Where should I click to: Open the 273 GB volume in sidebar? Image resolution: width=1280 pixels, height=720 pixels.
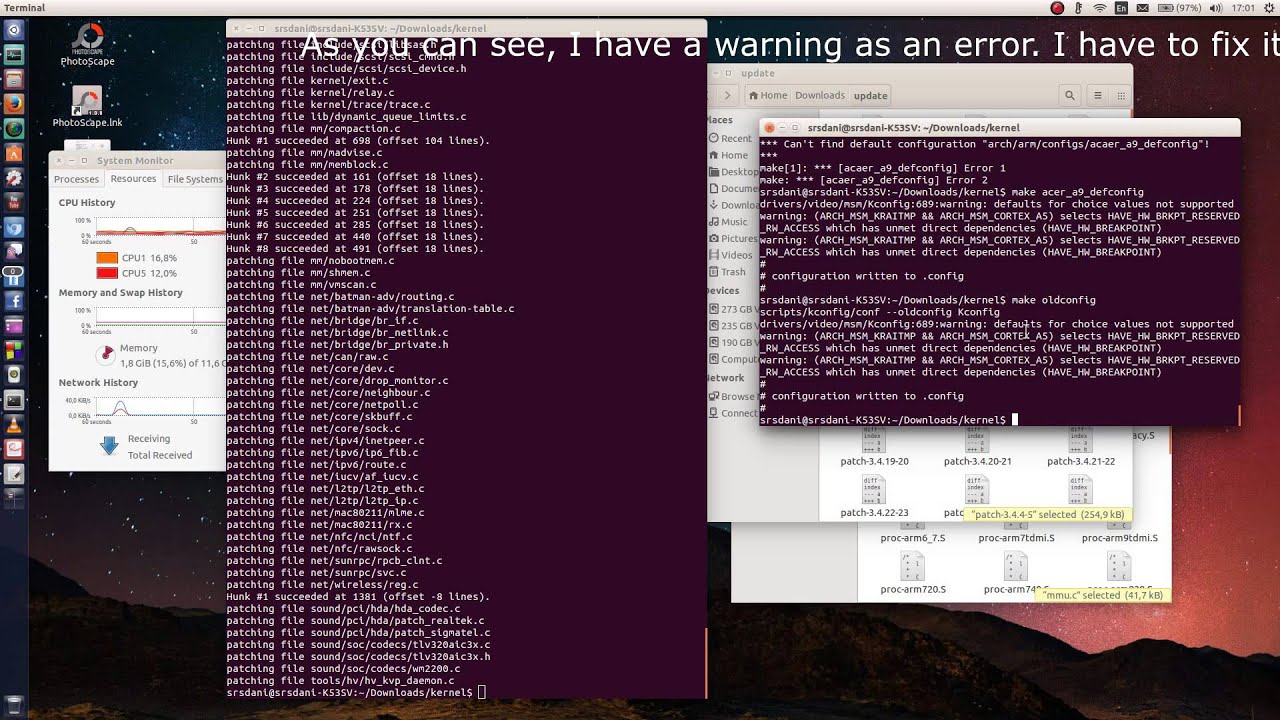point(732,309)
